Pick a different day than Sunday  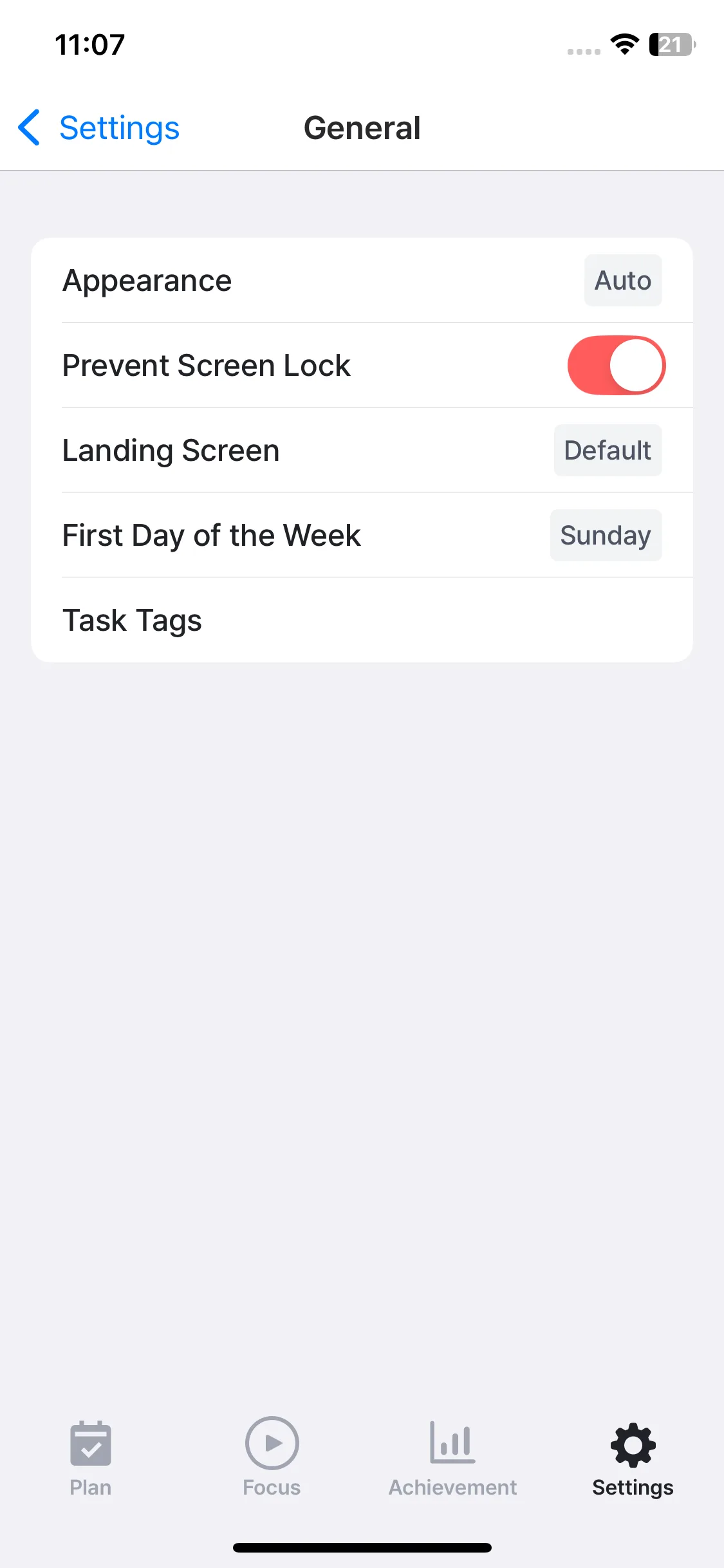click(605, 536)
